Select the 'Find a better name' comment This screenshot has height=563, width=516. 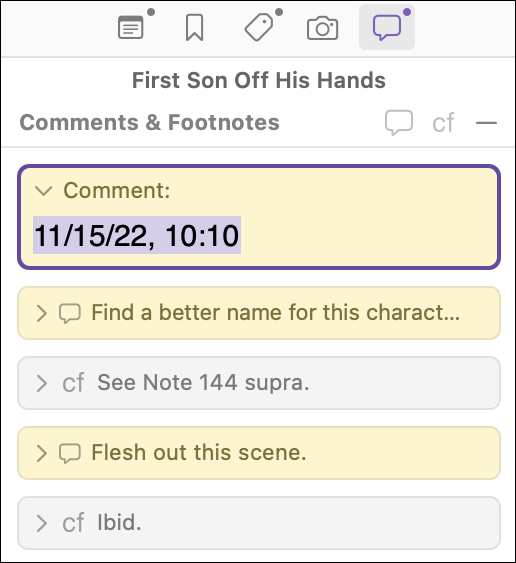(x=259, y=313)
